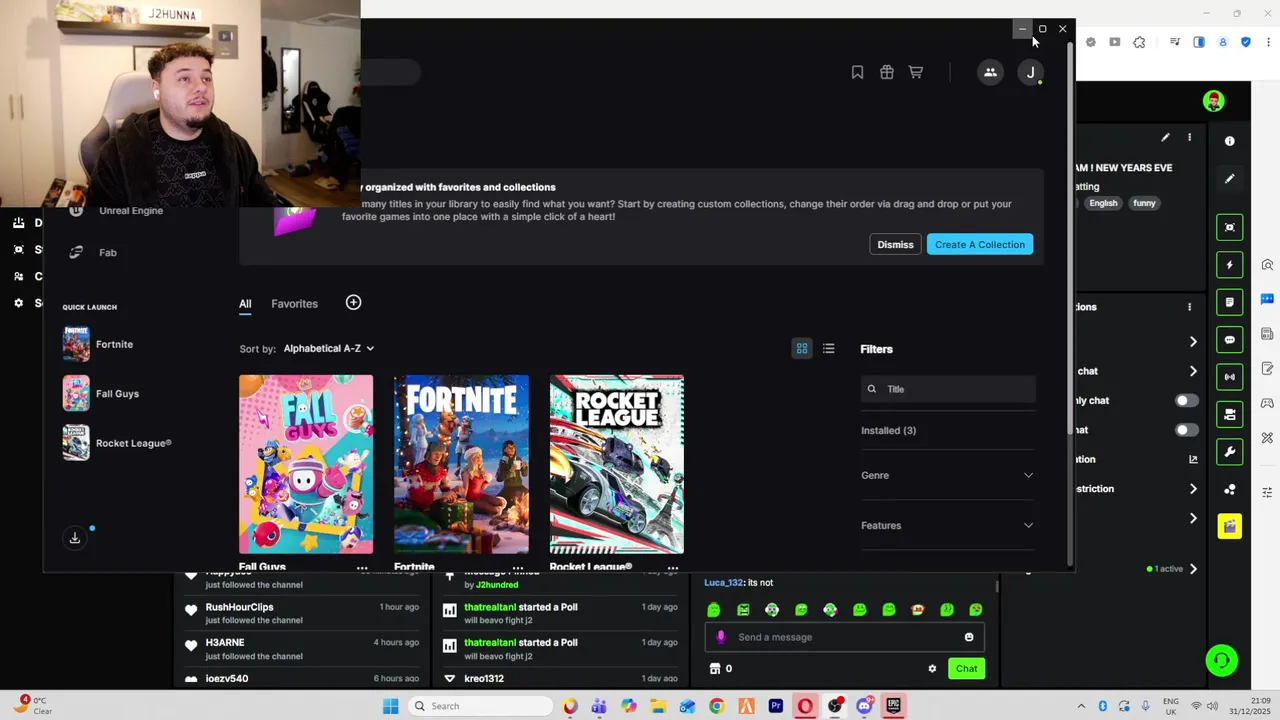The width and height of the screenshot is (1280, 720).
Task: Toggle the first chat mode switch
Action: click(1186, 401)
